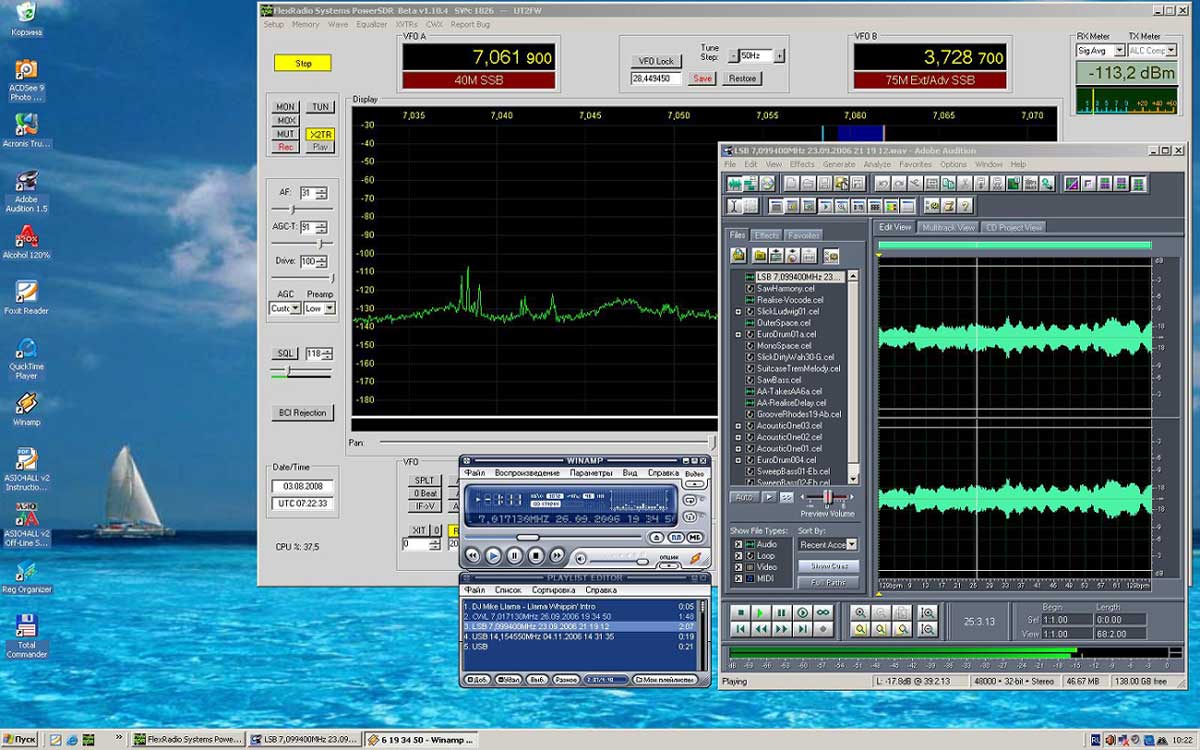
Task: Expand the SlickLudwig01.cel tree item
Action: point(739,312)
